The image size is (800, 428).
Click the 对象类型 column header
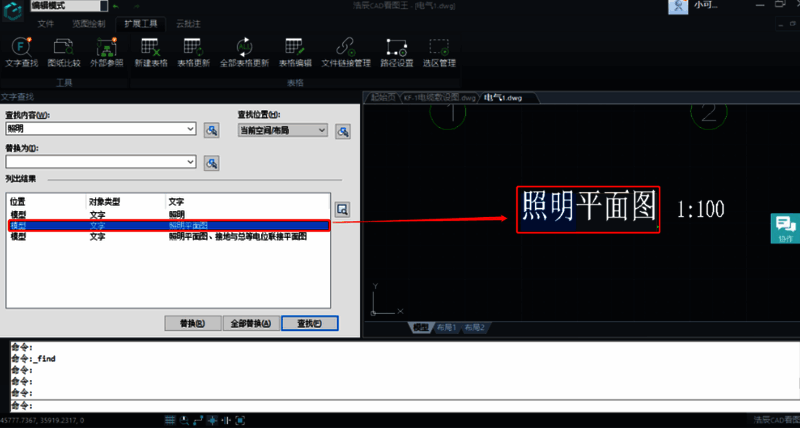pyautogui.click(x=105, y=203)
